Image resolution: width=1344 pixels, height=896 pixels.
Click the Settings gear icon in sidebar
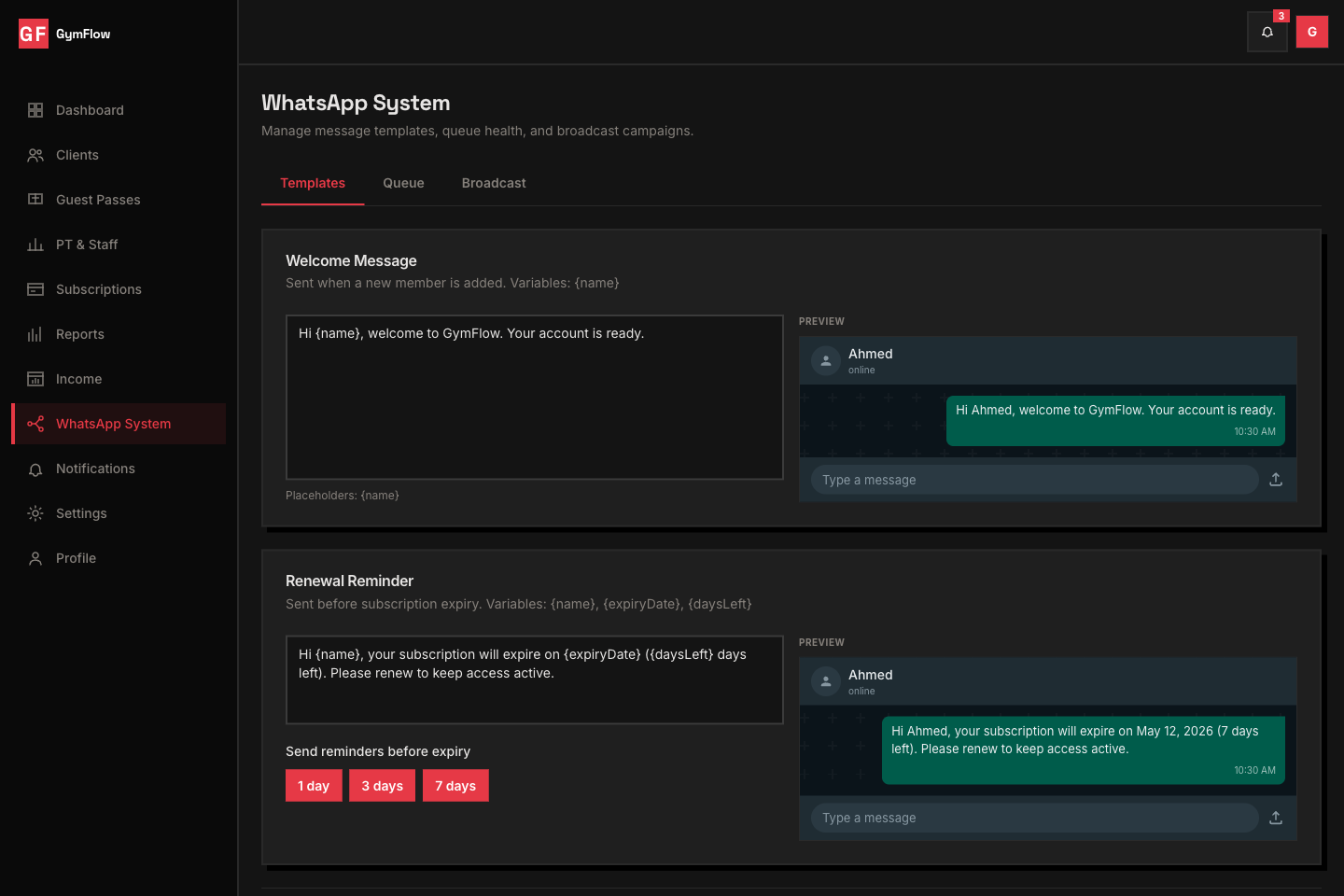click(35, 513)
